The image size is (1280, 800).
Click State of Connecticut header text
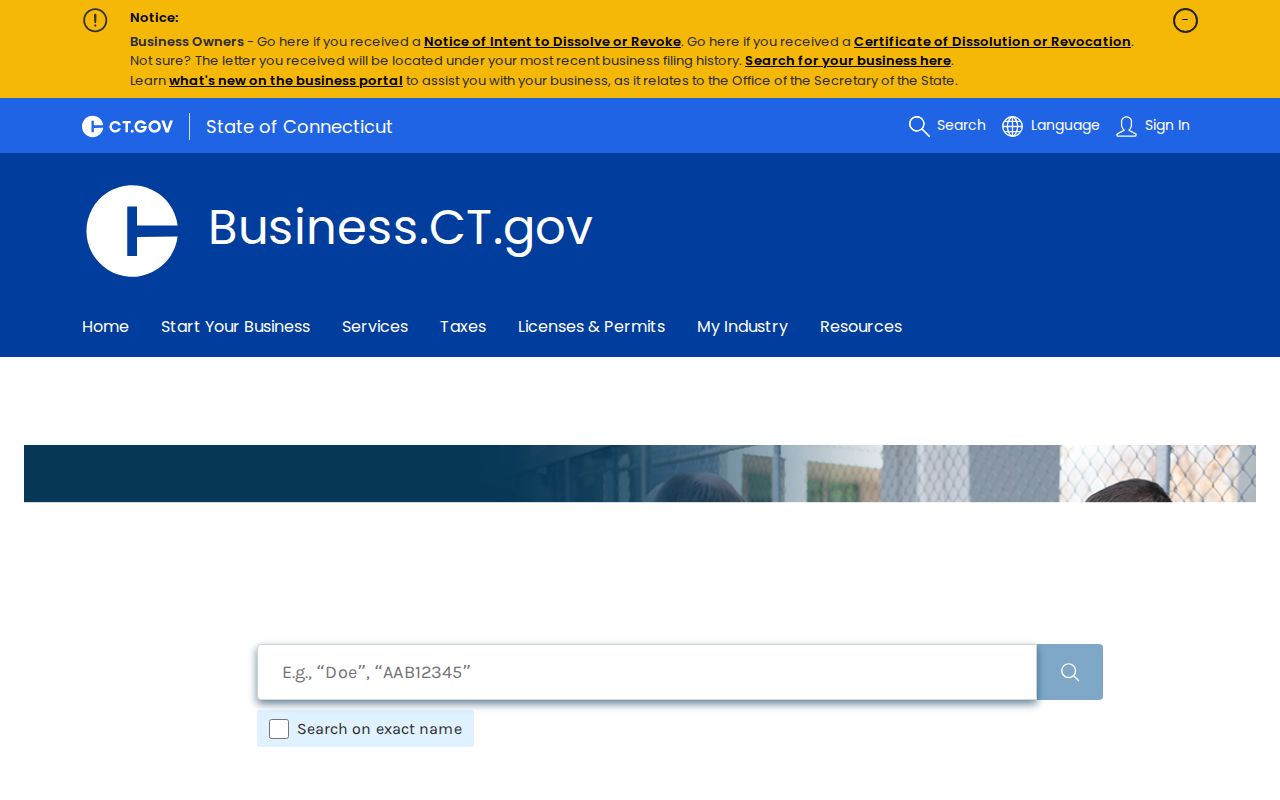coord(299,126)
